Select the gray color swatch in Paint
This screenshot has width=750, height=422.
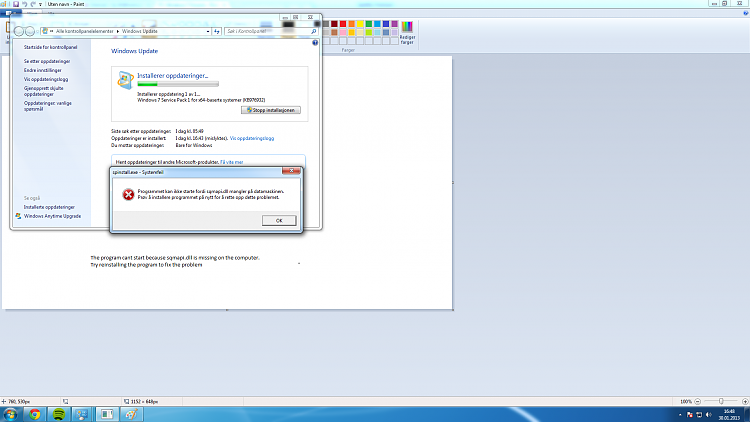pos(326,24)
